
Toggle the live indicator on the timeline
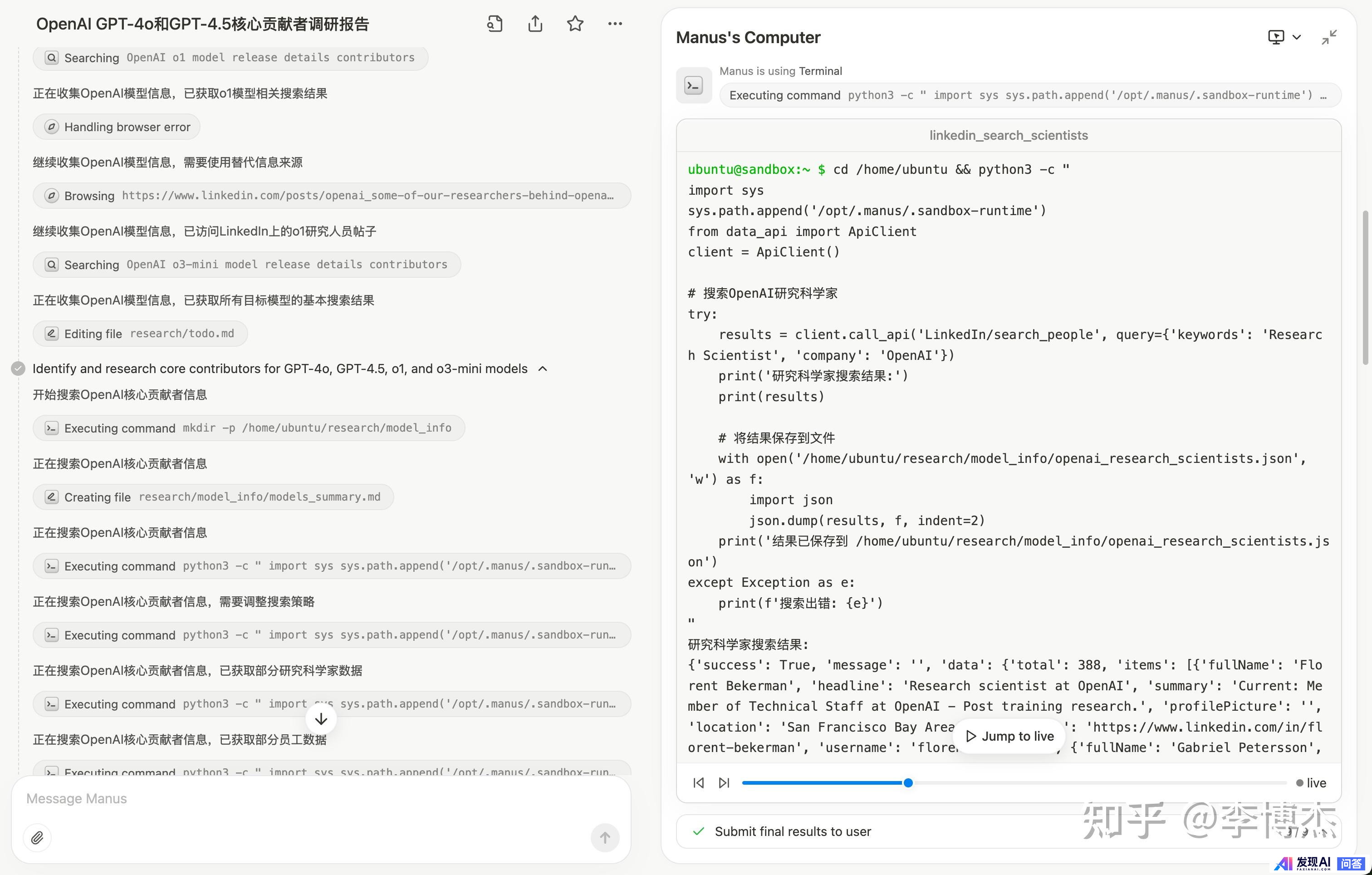1310,783
